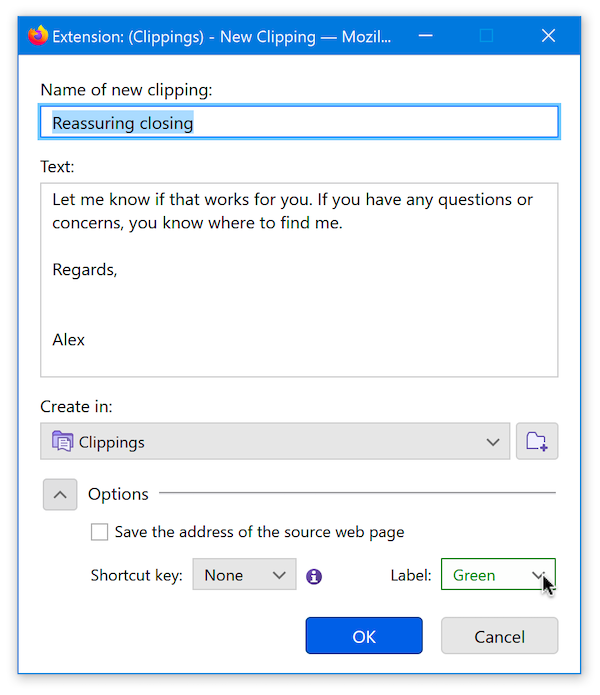Close the New Clipping dialog window
600x695 pixels.
click(548, 35)
